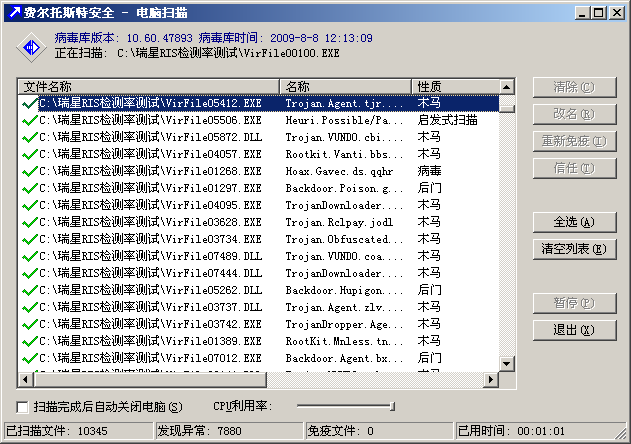The width and height of the screenshot is (631, 444).
Task: Click green checkmark for VirFile04095.EXE
Action: tap(30, 205)
